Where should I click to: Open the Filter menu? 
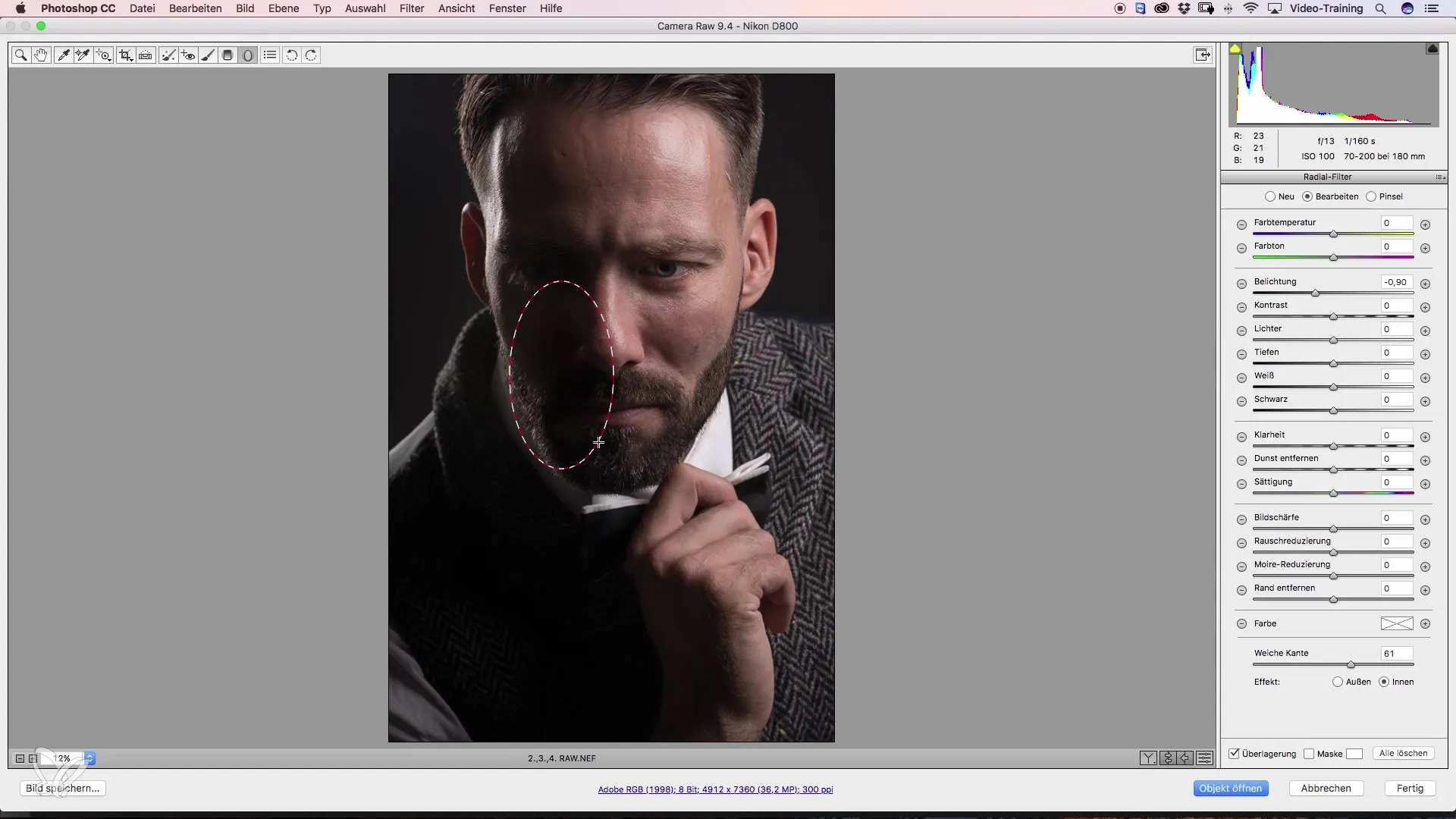click(412, 8)
